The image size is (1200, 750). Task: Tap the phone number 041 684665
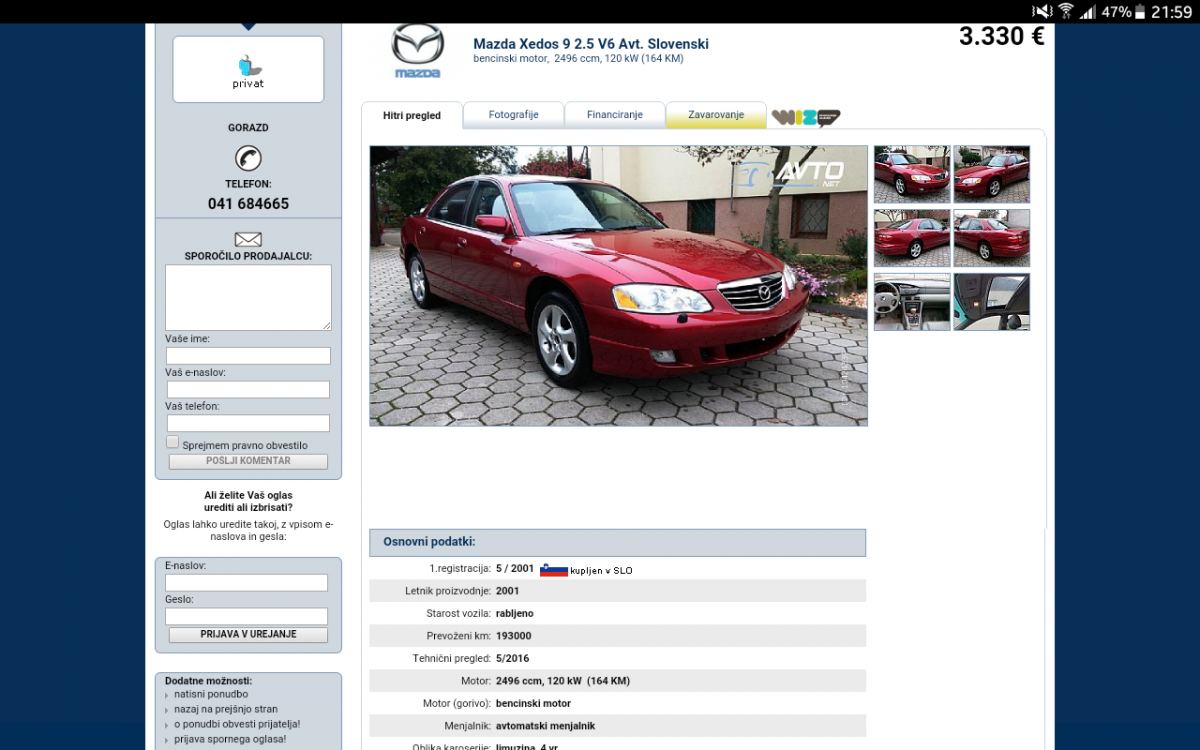(248, 204)
